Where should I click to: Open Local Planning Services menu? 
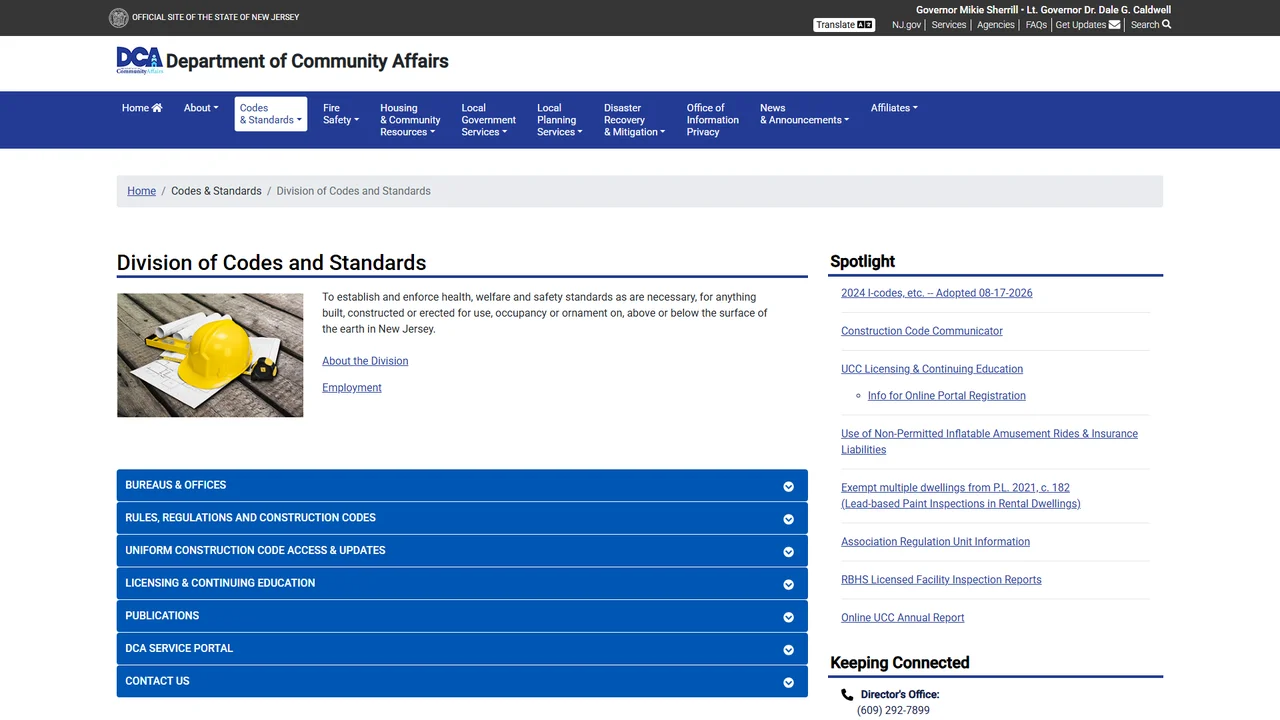[x=560, y=120]
